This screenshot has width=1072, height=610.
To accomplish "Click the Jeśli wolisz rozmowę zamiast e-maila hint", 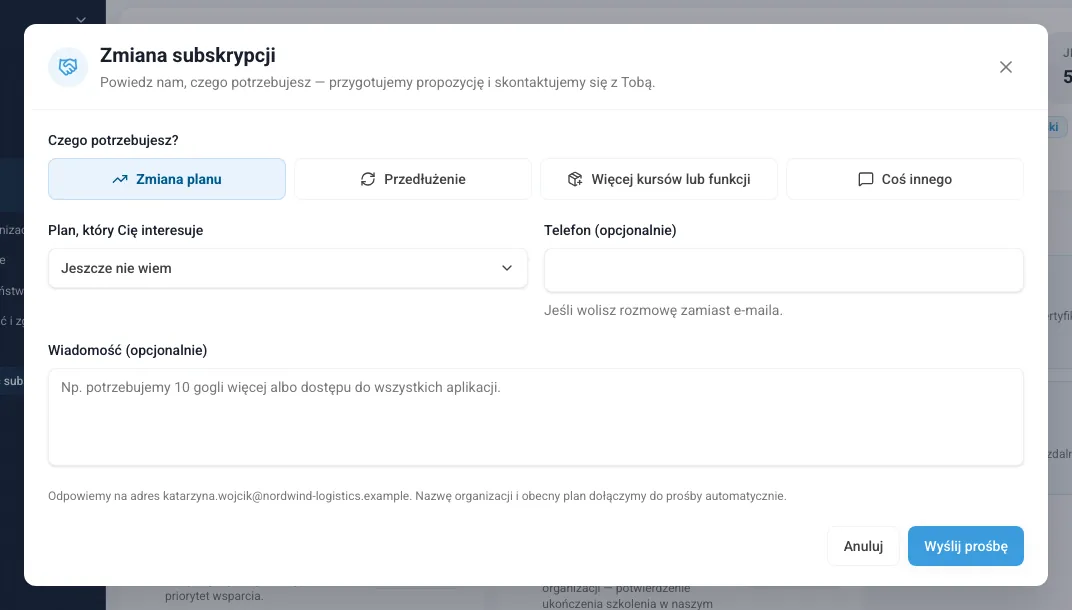I will coord(663,310).
